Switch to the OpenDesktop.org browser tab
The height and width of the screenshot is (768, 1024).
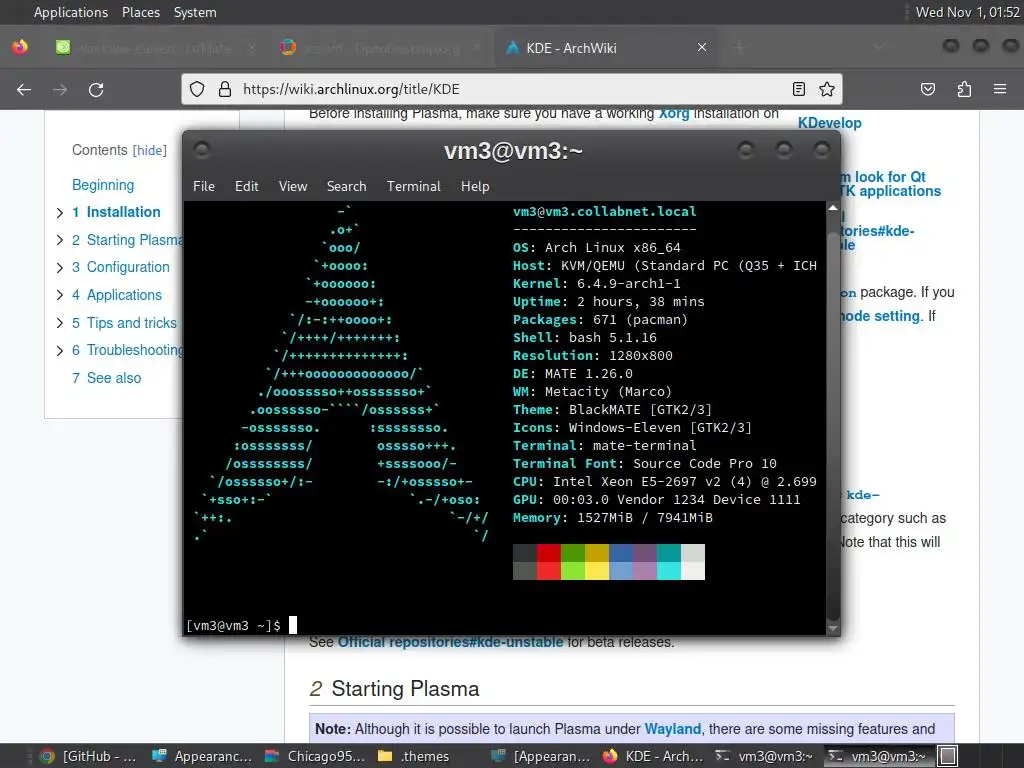[x=381, y=47]
